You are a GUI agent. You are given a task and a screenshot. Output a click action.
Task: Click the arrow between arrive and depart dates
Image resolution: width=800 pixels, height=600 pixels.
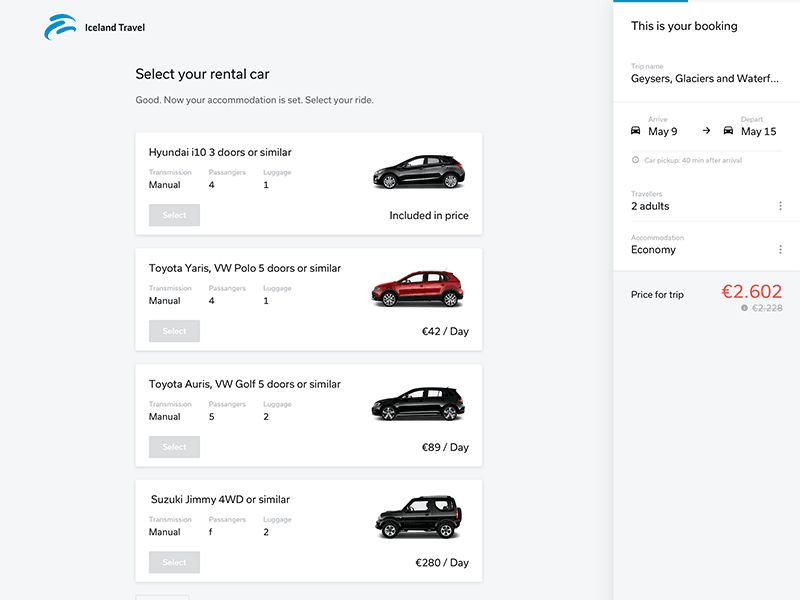(x=706, y=131)
